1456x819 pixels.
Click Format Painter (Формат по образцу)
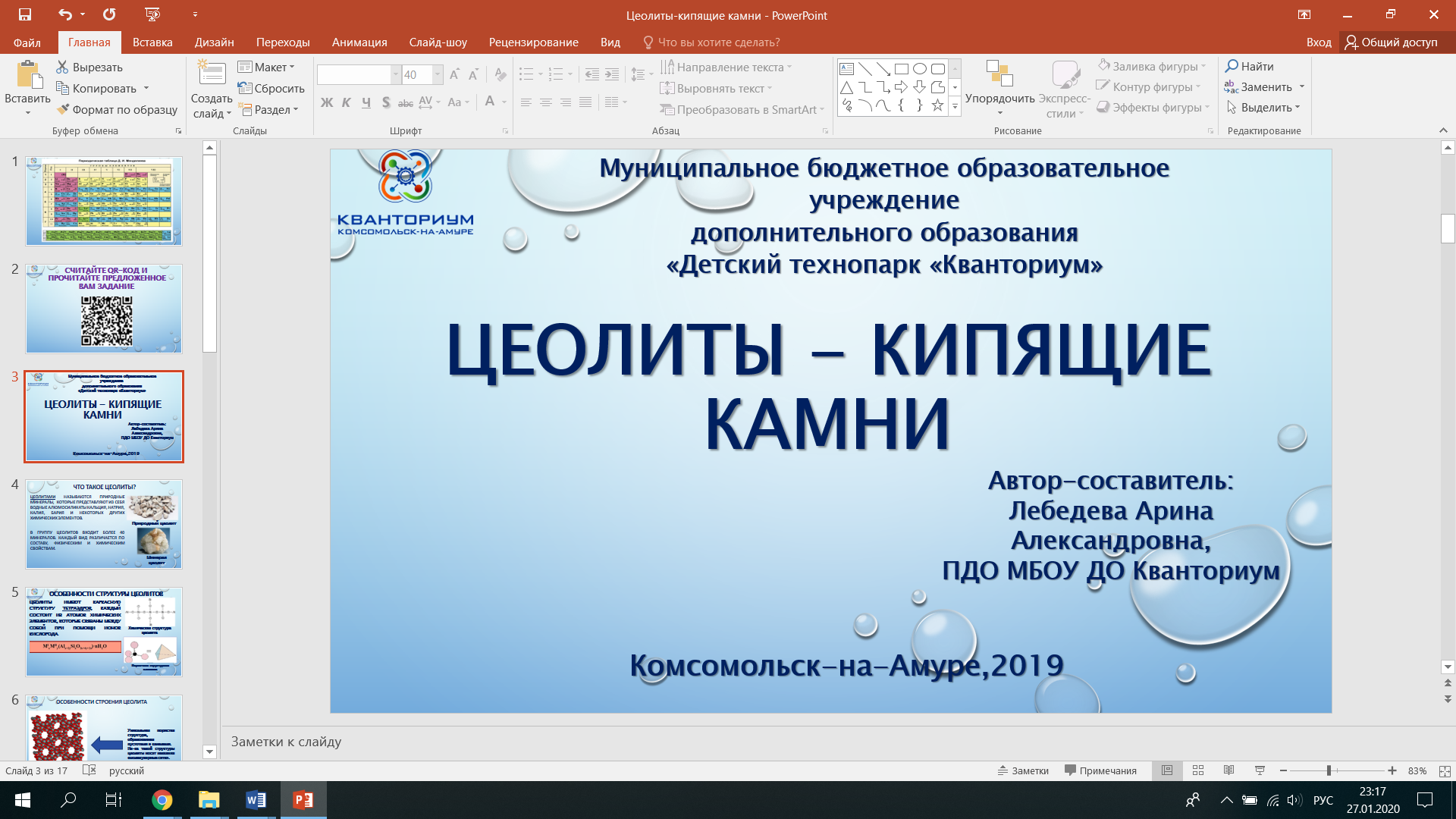[118, 110]
